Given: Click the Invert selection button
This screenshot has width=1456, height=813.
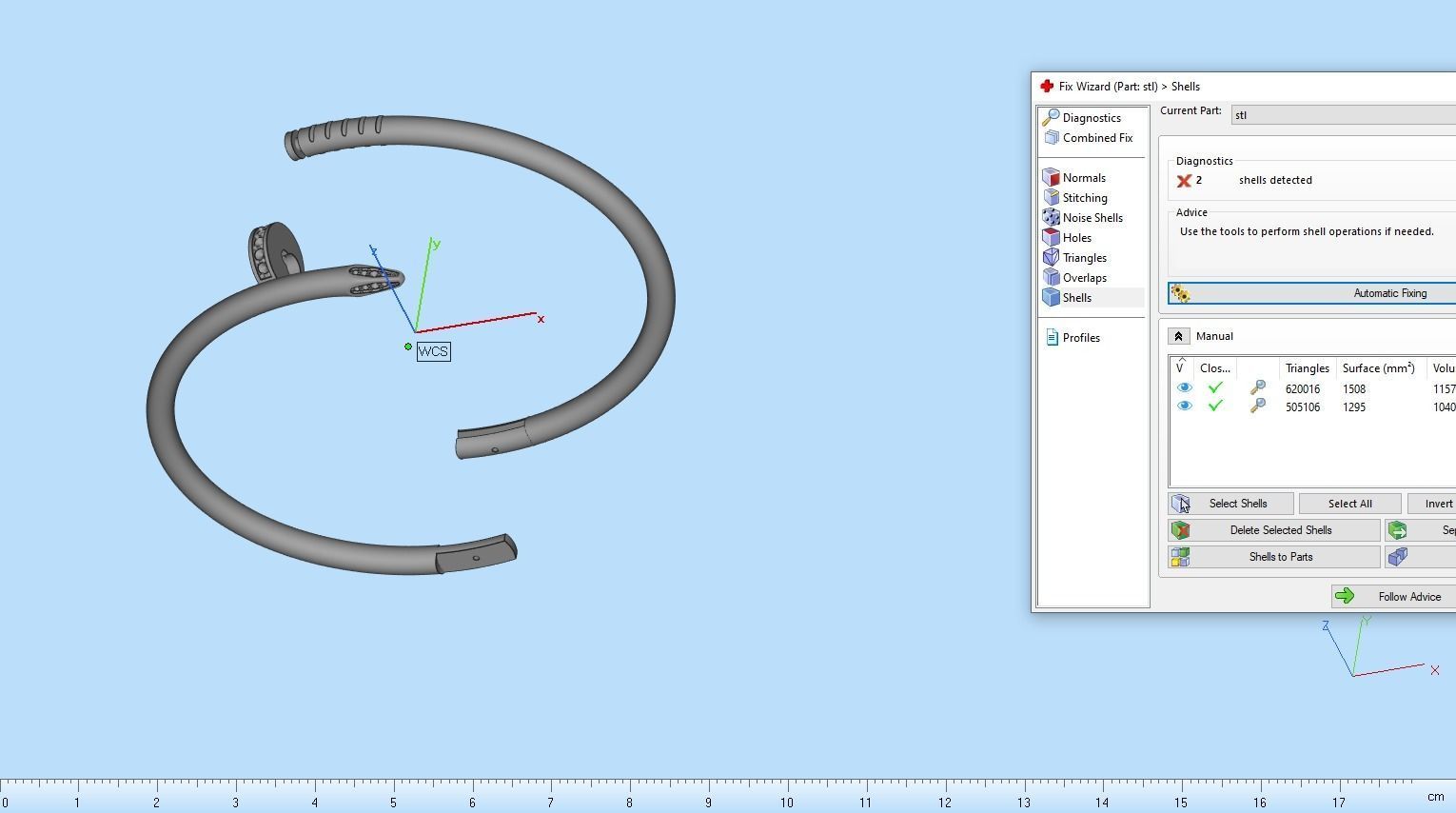Looking at the screenshot, I should (x=1431, y=504).
